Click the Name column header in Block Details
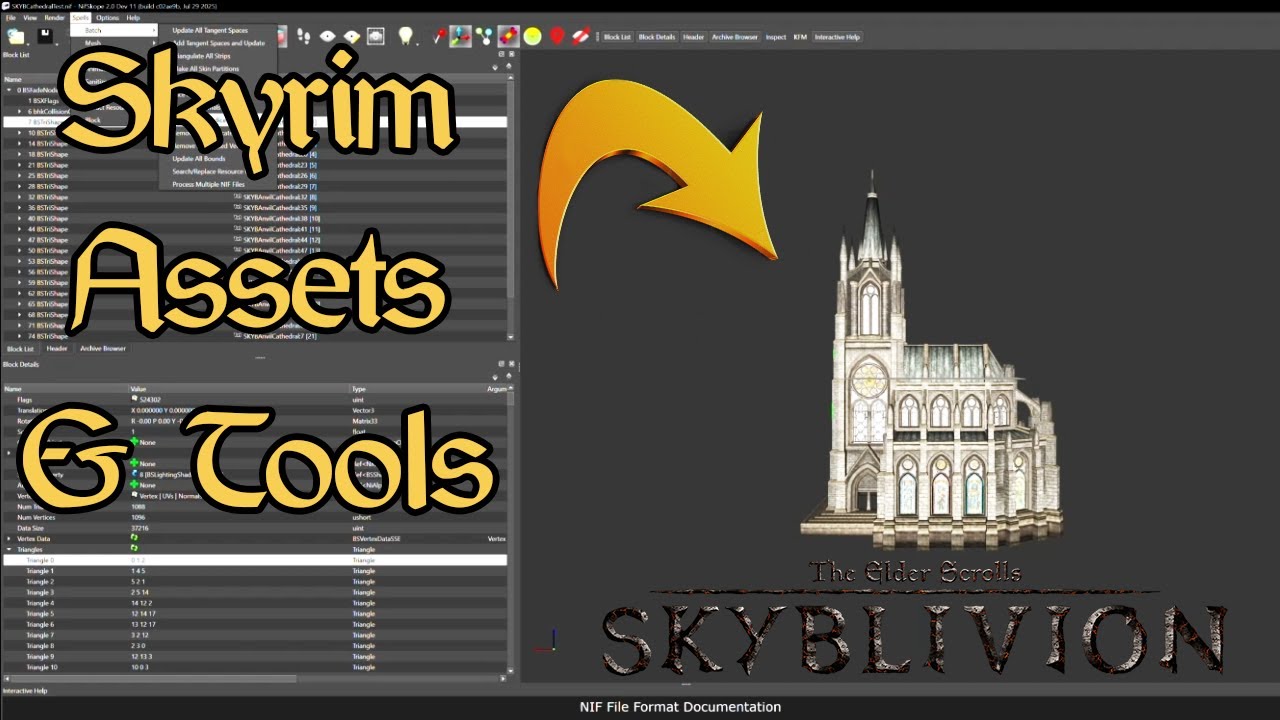 pos(65,389)
